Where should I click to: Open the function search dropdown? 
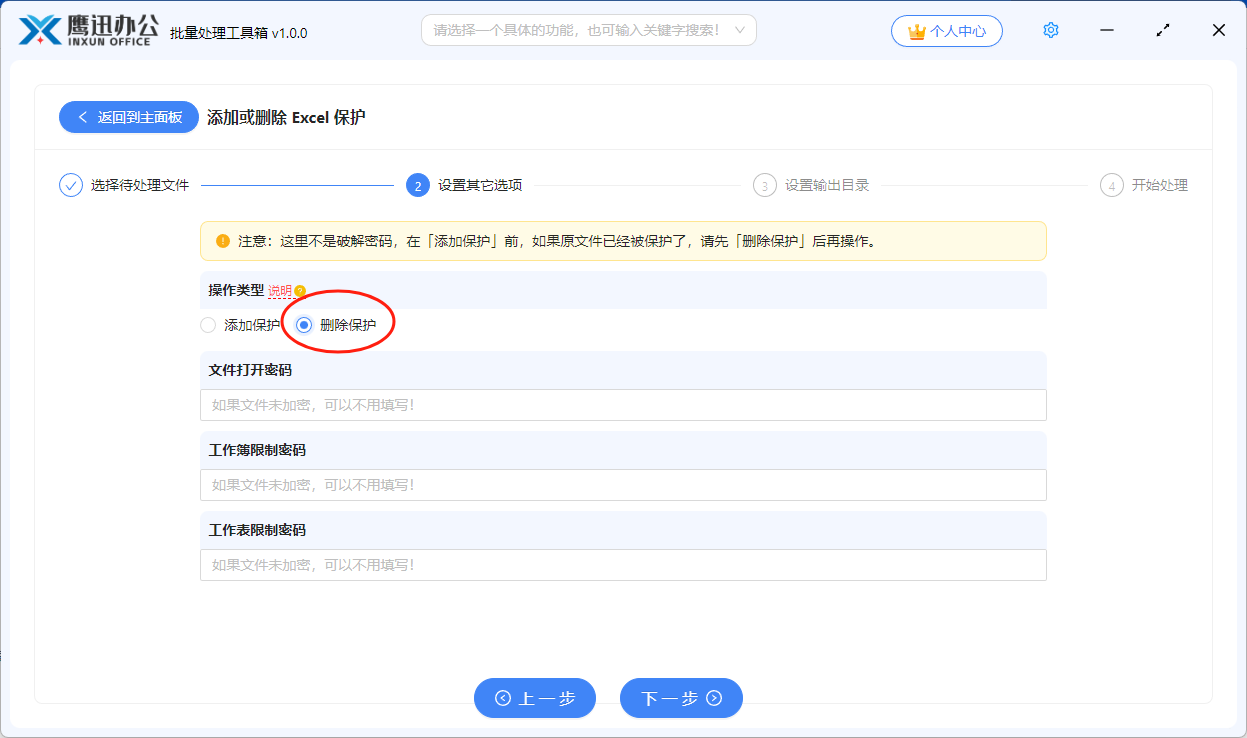click(x=588, y=30)
